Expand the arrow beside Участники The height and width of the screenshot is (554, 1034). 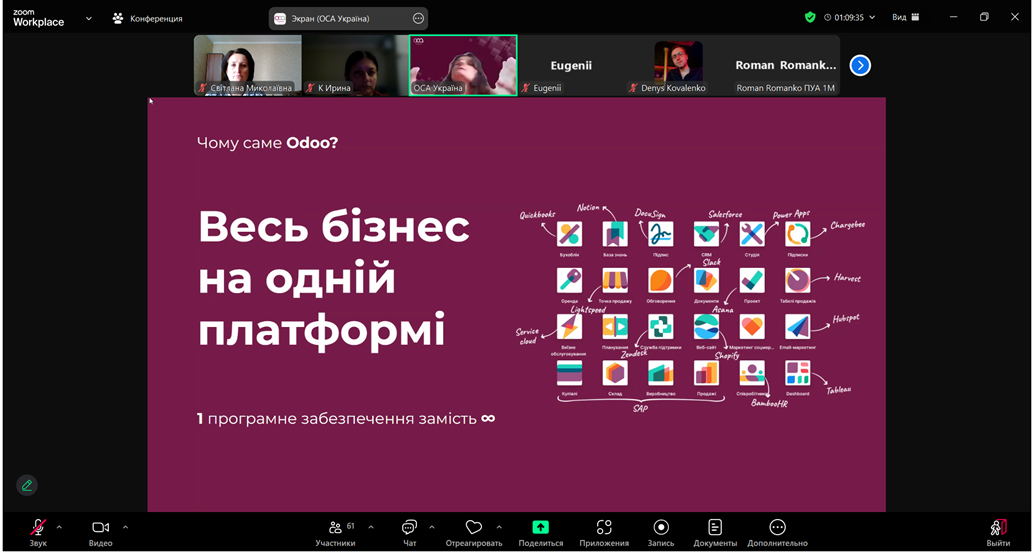371,527
